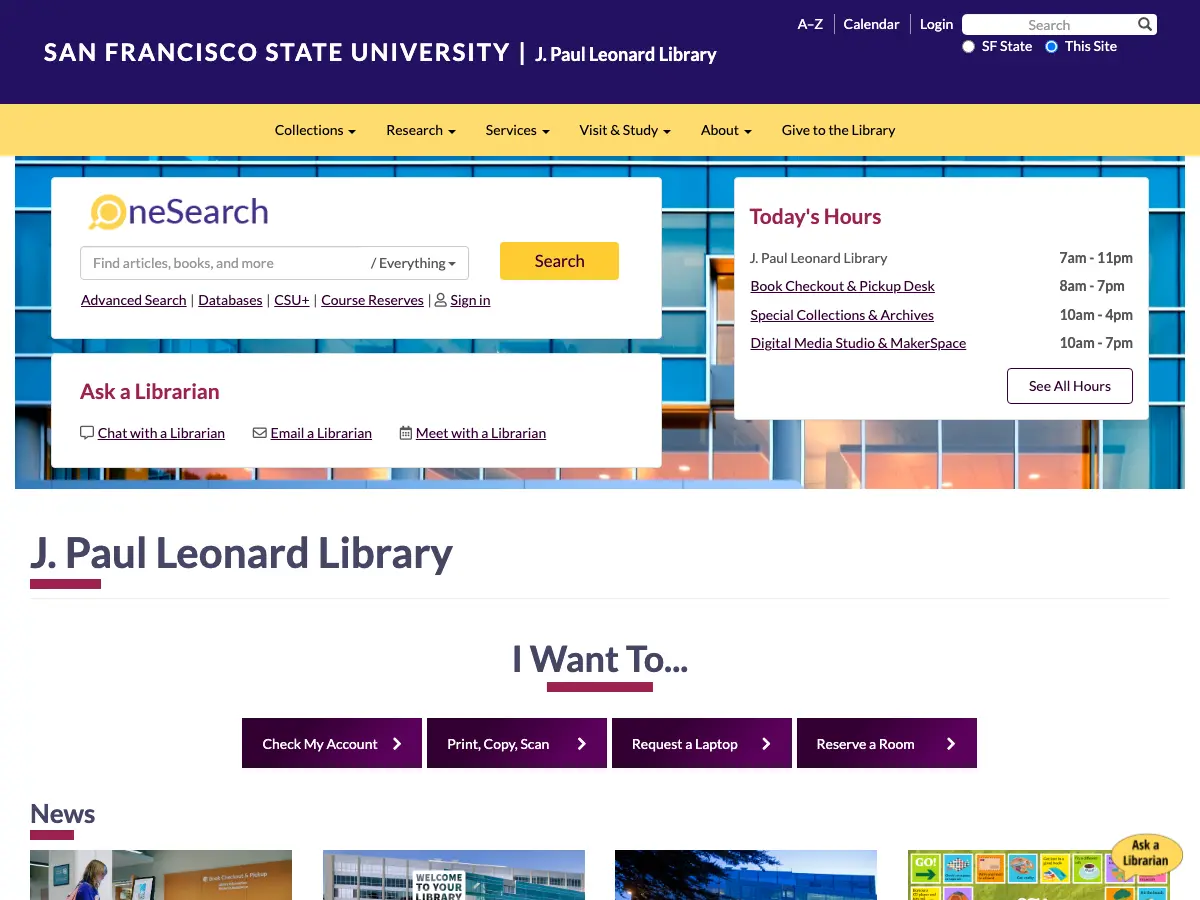Click the calendar icon beside Meet with a Librarian

coord(406,433)
